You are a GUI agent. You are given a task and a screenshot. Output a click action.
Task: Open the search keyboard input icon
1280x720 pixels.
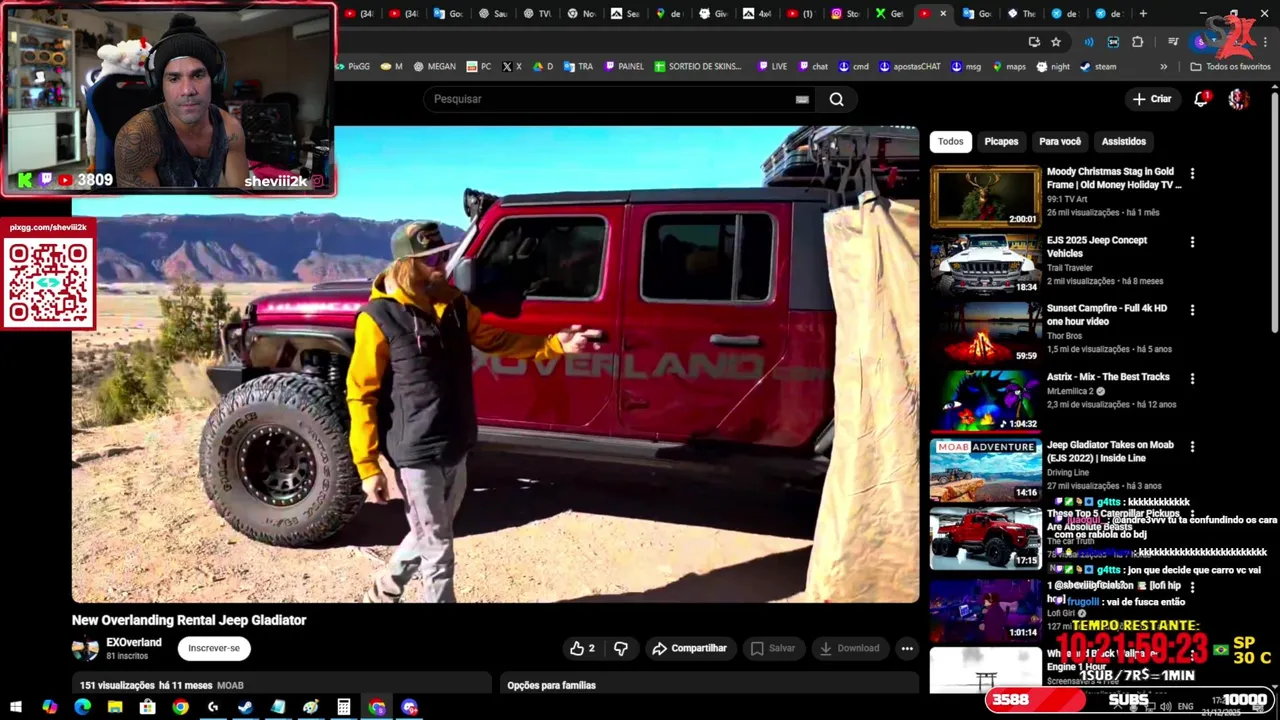pyautogui.click(x=802, y=99)
